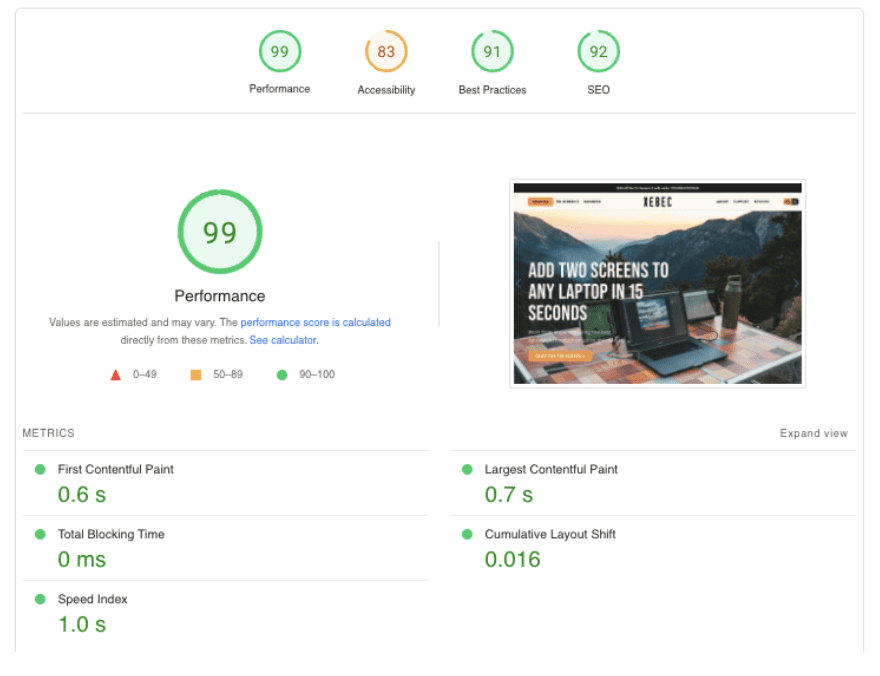Open the 'performance score is calculated' link
Viewport: 880px width, 676px height.
[315, 323]
